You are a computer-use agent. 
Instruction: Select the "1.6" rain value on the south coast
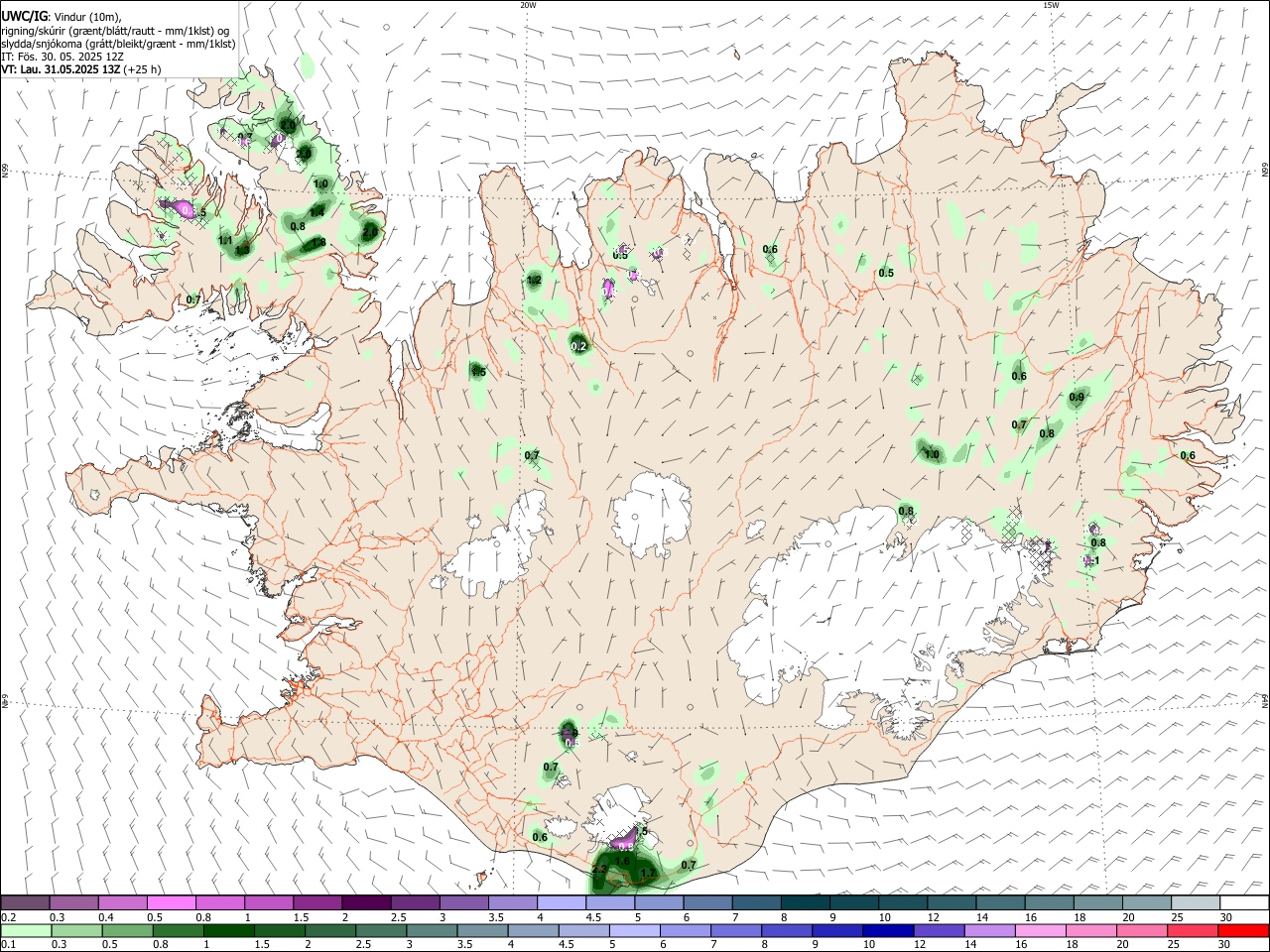coord(622,861)
